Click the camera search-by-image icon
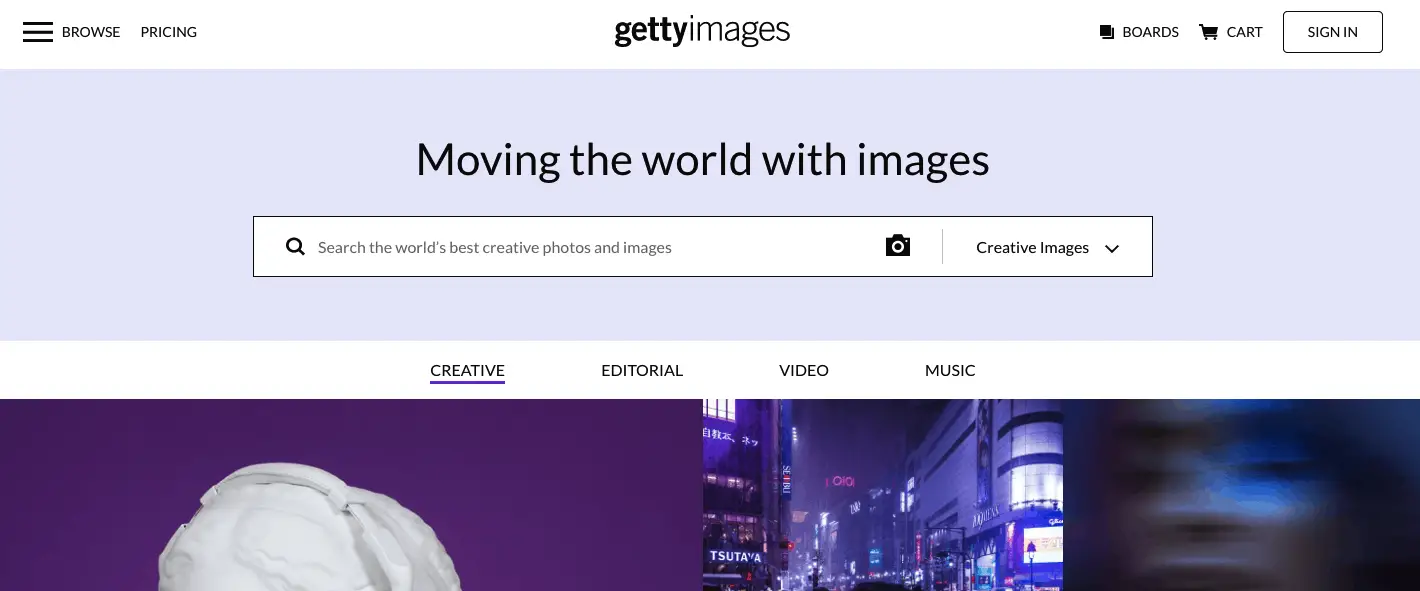The height and width of the screenshot is (591, 1420). coord(898,246)
